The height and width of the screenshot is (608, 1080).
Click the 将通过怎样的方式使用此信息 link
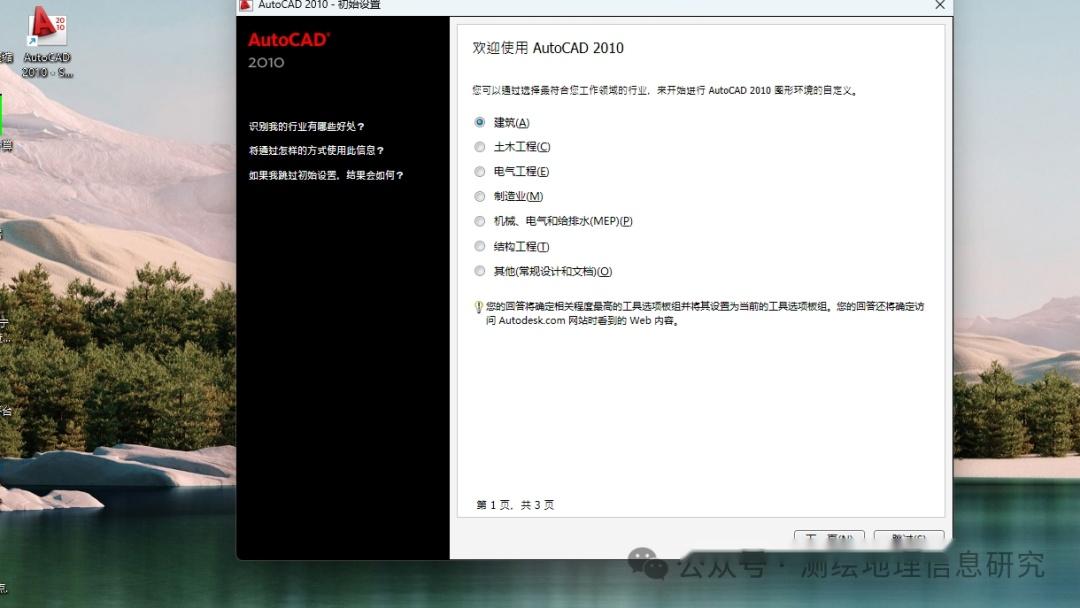click(x=315, y=149)
